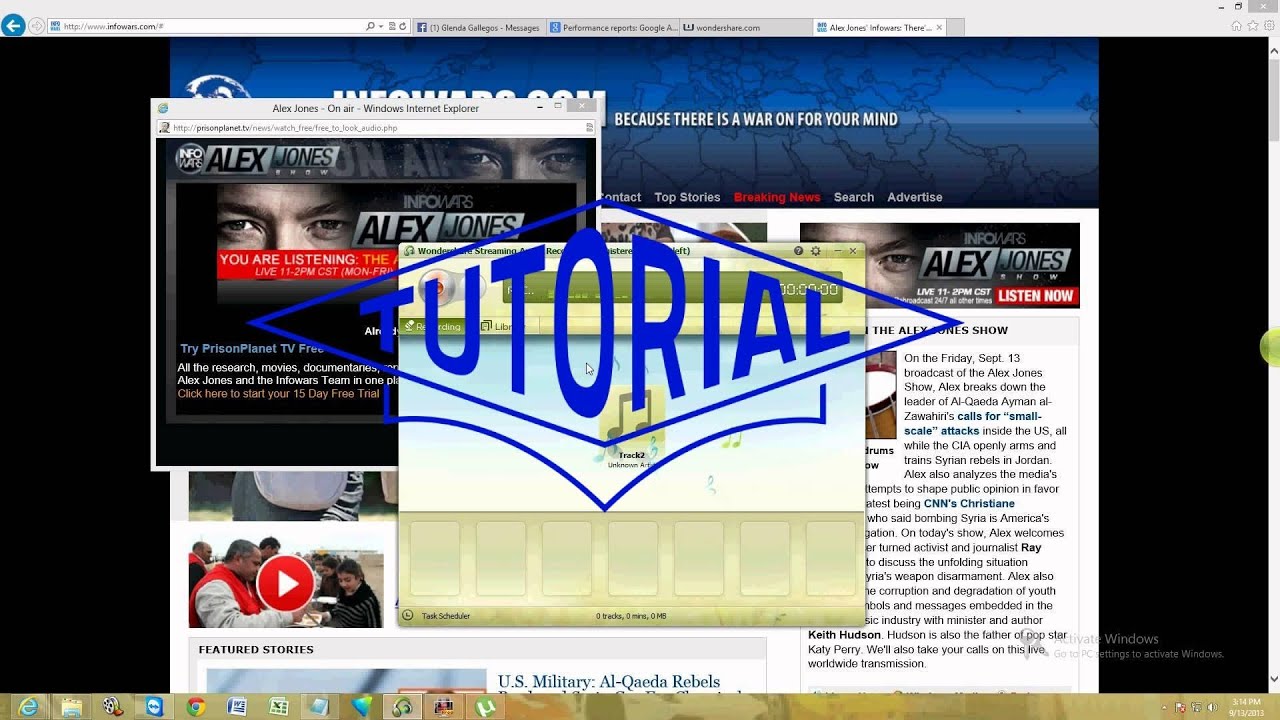Click the CNN's Christiane link
Image resolution: width=1280 pixels, height=720 pixels.
click(969, 503)
